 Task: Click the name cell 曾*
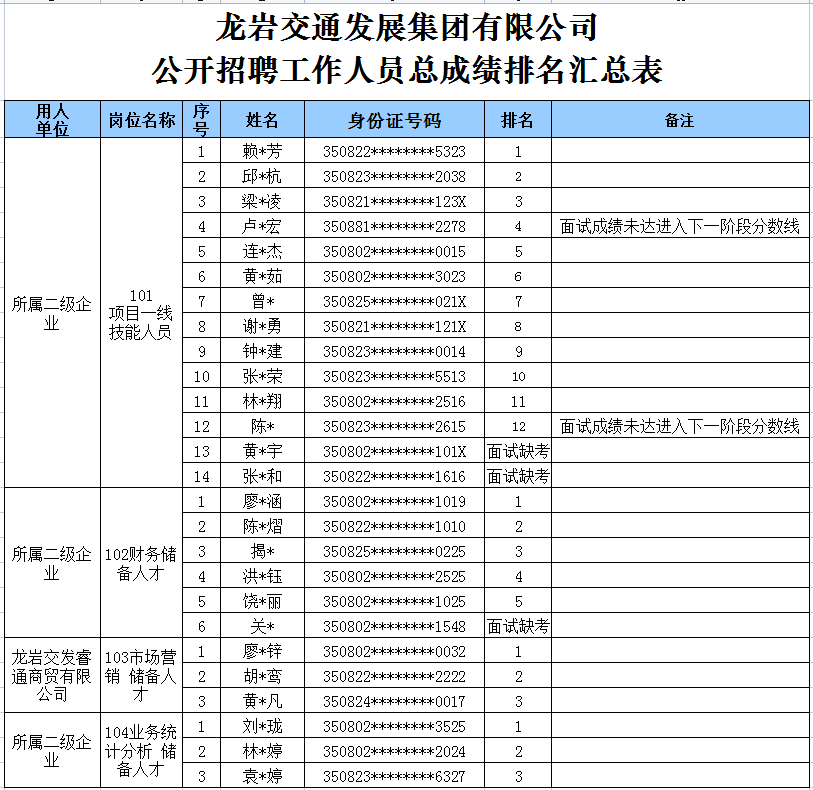click(x=262, y=301)
